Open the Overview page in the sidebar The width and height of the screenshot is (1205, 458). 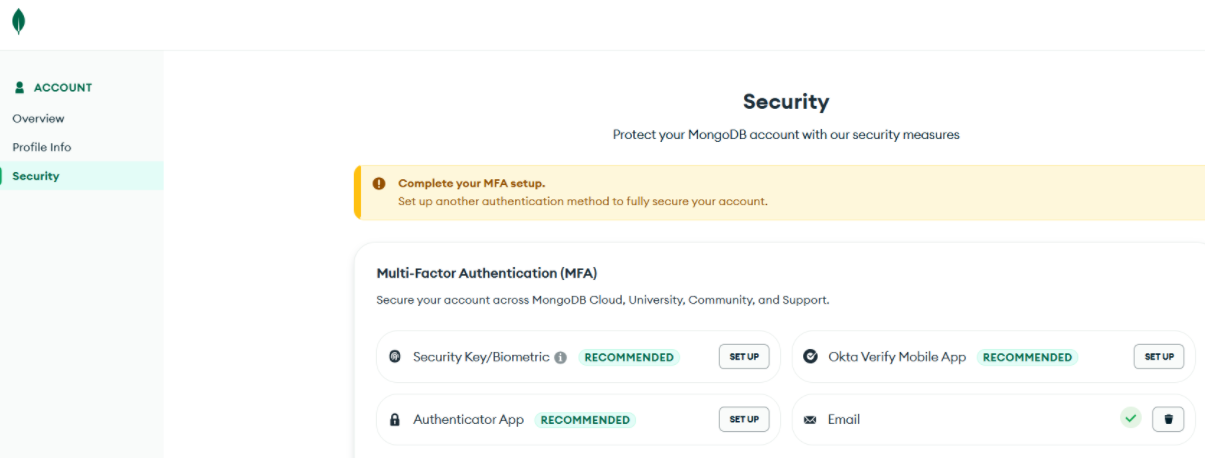38,119
